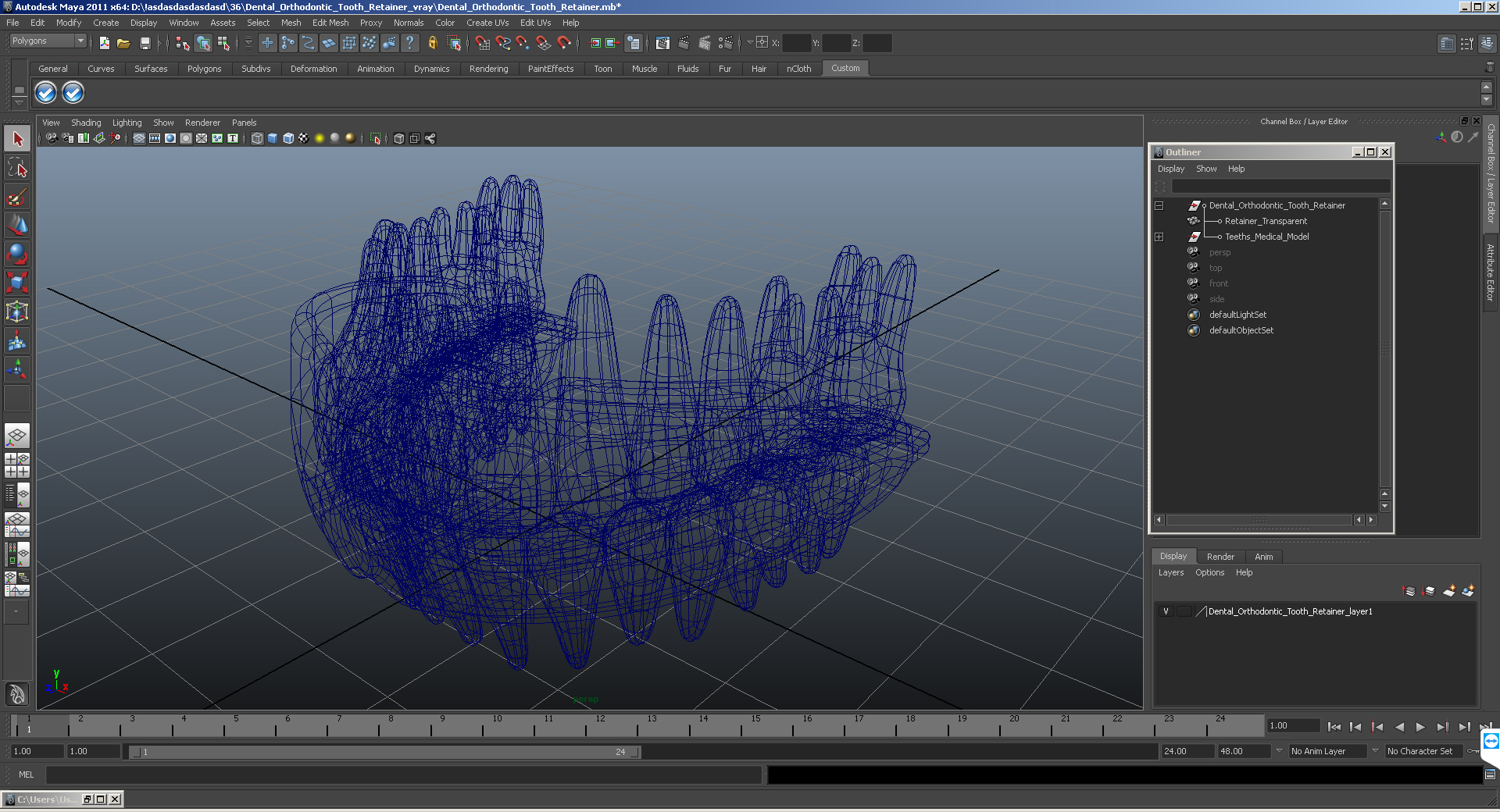Image resolution: width=1500 pixels, height=812 pixels.
Task: Select defaultLightSet in the Outliner
Action: (1237, 315)
